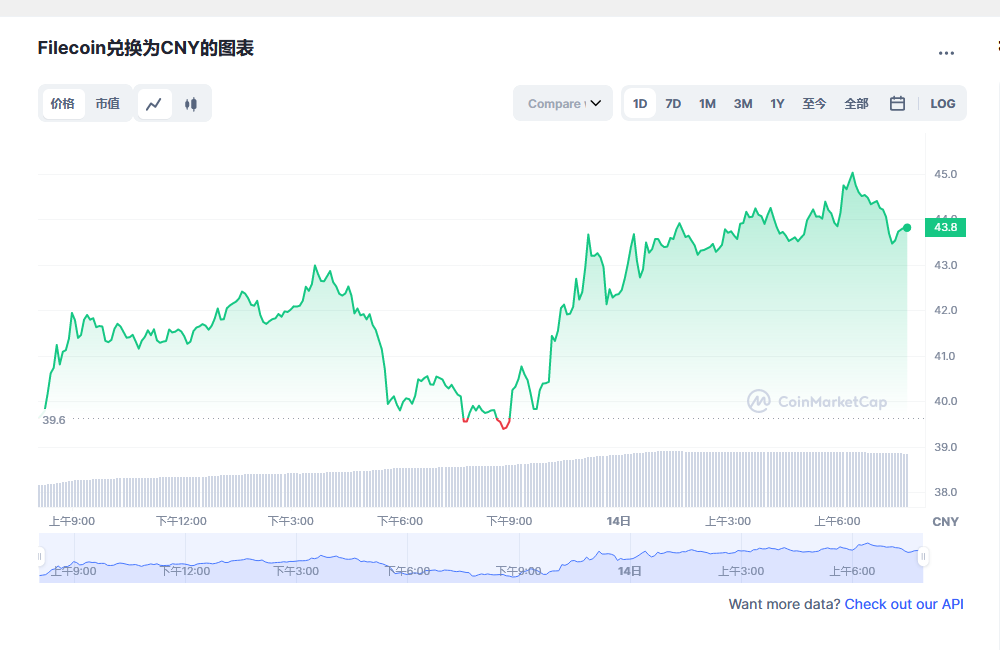Switch to 3M time range

(742, 103)
